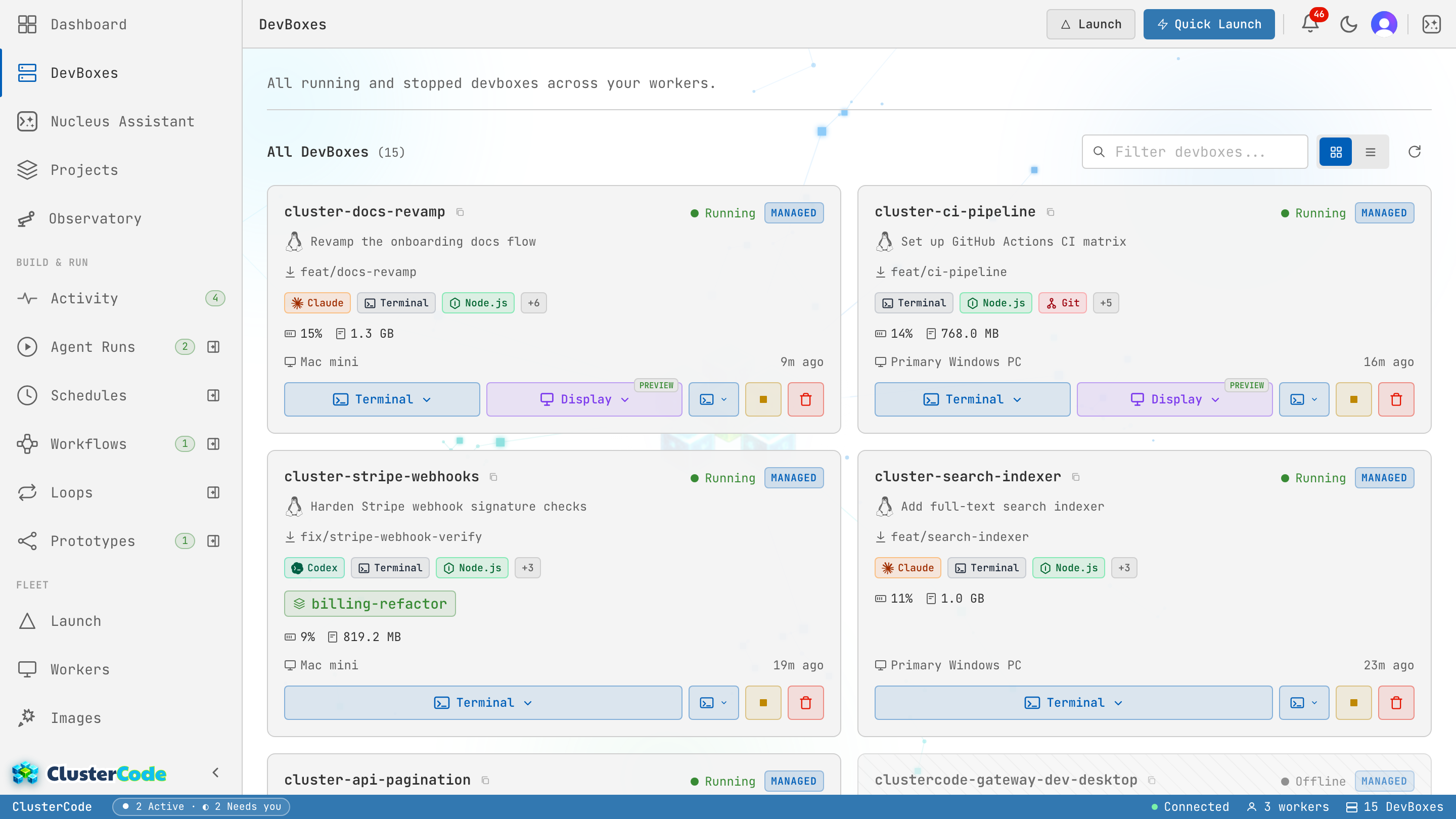The width and height of the screenshot is (1456, 819).
Task: Open Workflows side panel icon
Action: coord(213,444)
